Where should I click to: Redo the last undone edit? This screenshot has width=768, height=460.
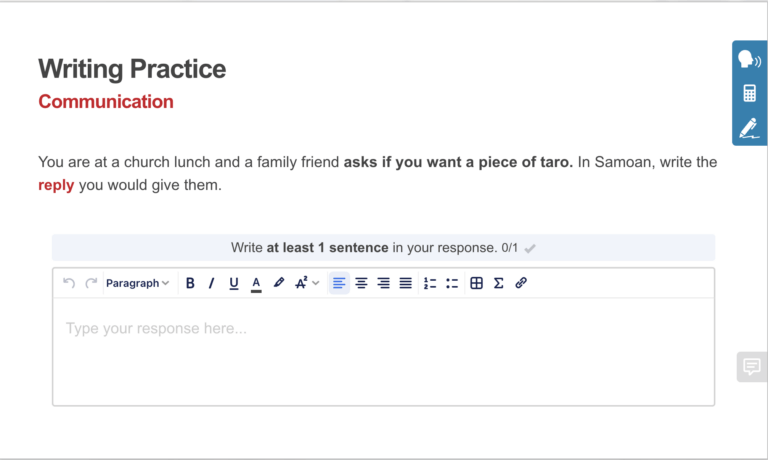coord(91,283)
